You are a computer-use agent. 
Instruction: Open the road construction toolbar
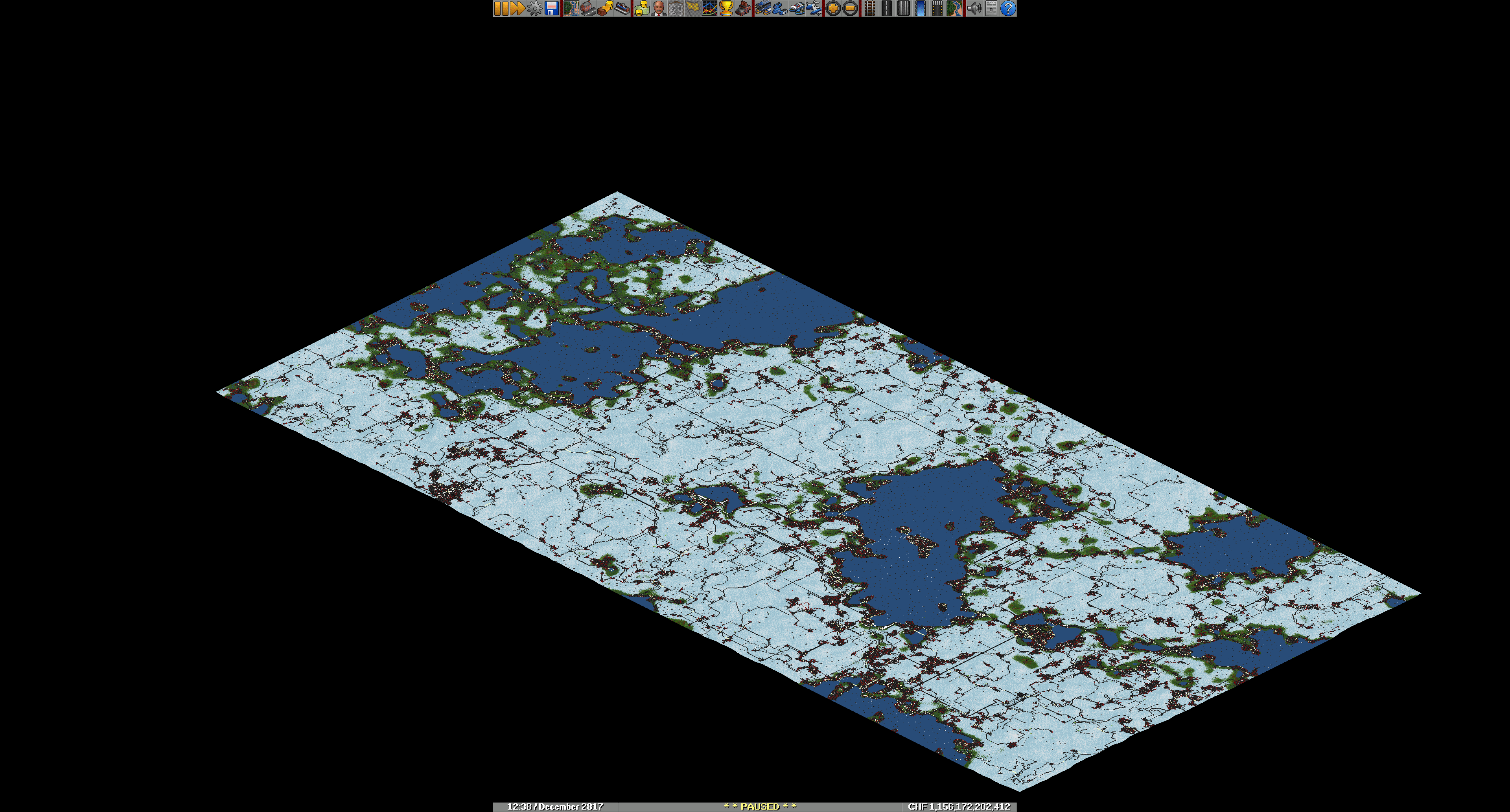tap(887, 8)
